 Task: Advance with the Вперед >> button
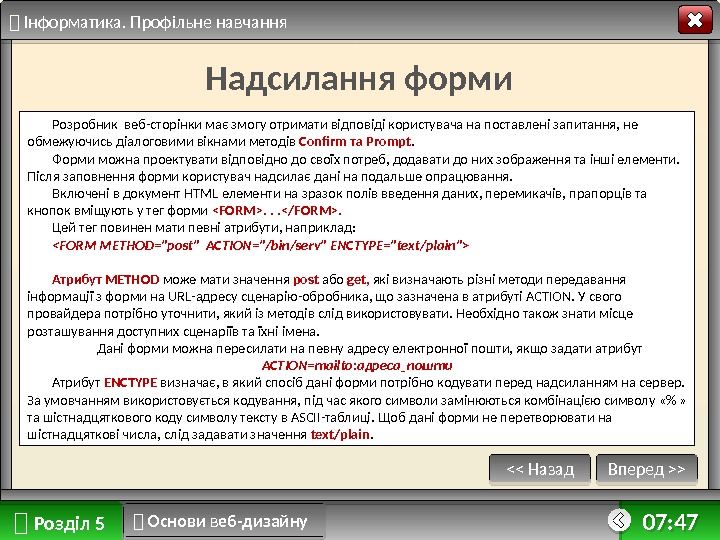647,469
